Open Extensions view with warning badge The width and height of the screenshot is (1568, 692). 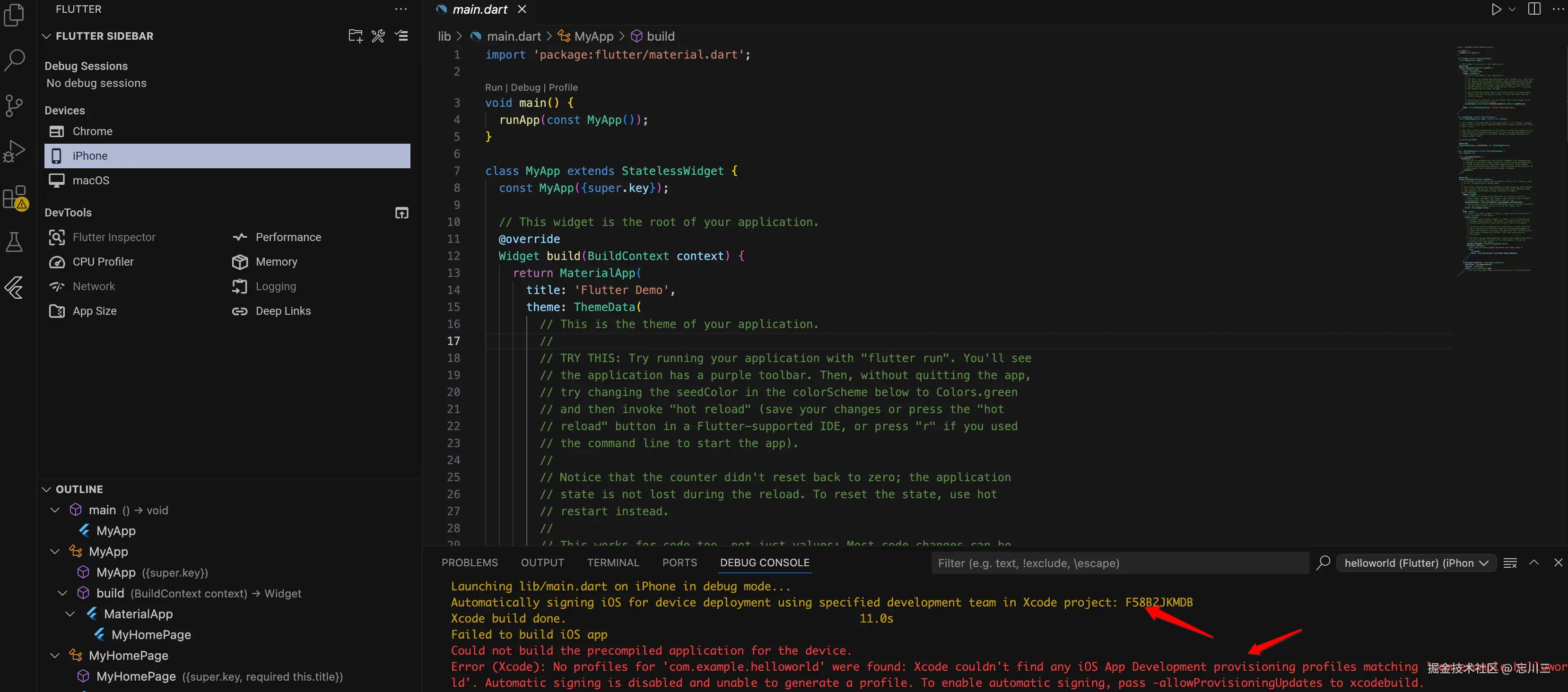point(14,197)
